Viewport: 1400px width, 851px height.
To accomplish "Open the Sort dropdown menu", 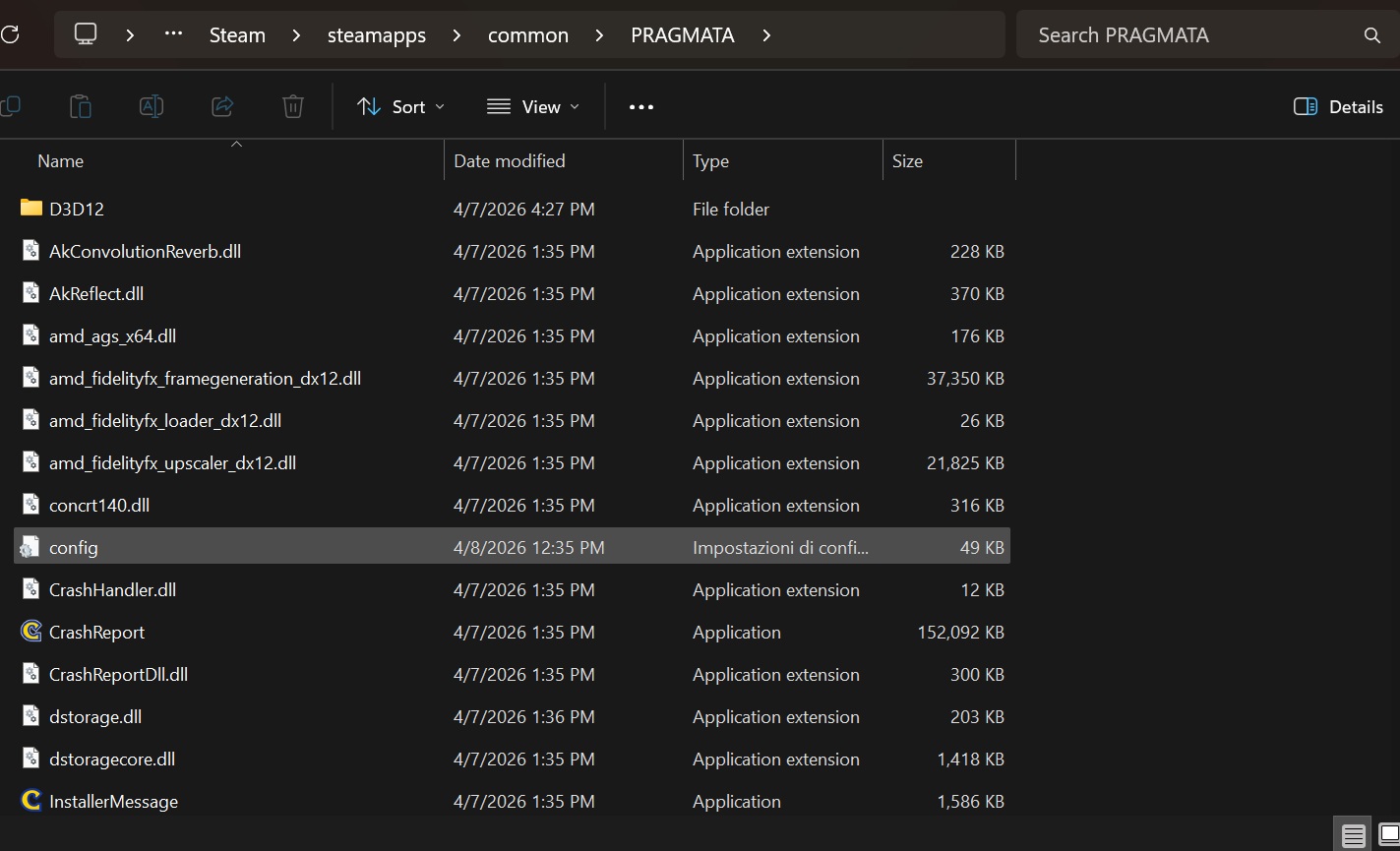I will [400, 106].
